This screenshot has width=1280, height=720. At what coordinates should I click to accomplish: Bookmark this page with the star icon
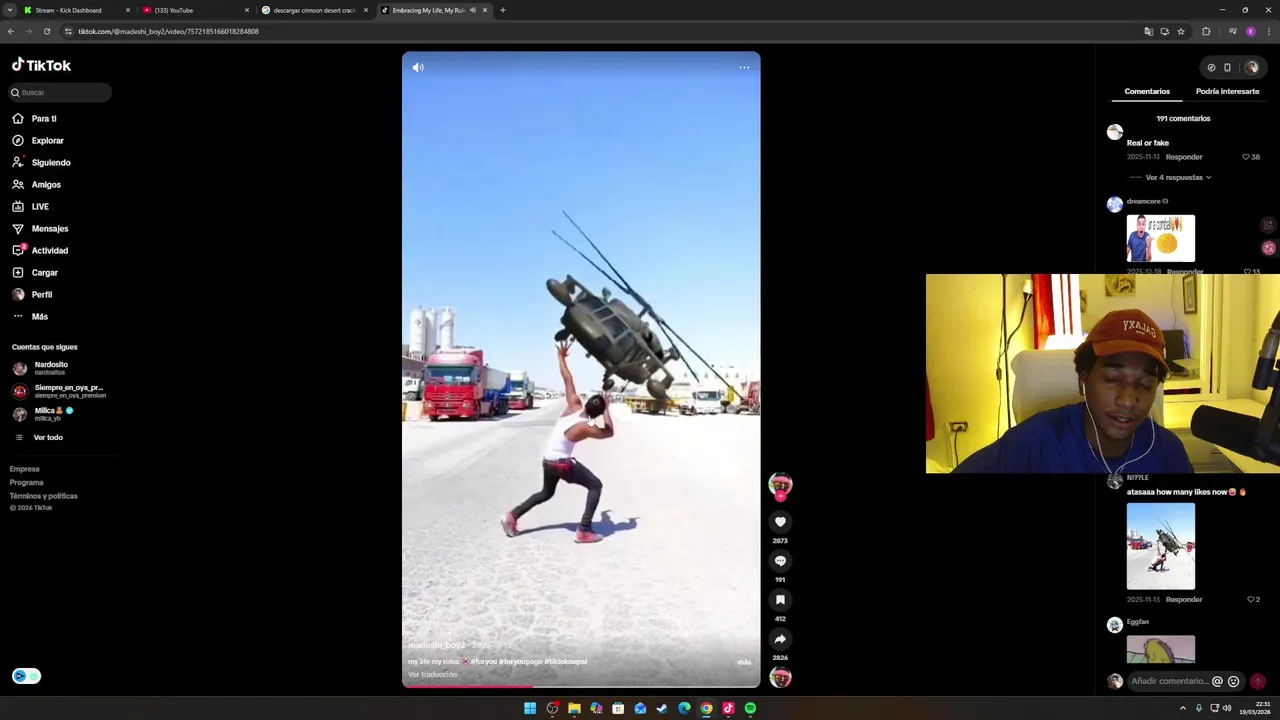pos(1181,31)
